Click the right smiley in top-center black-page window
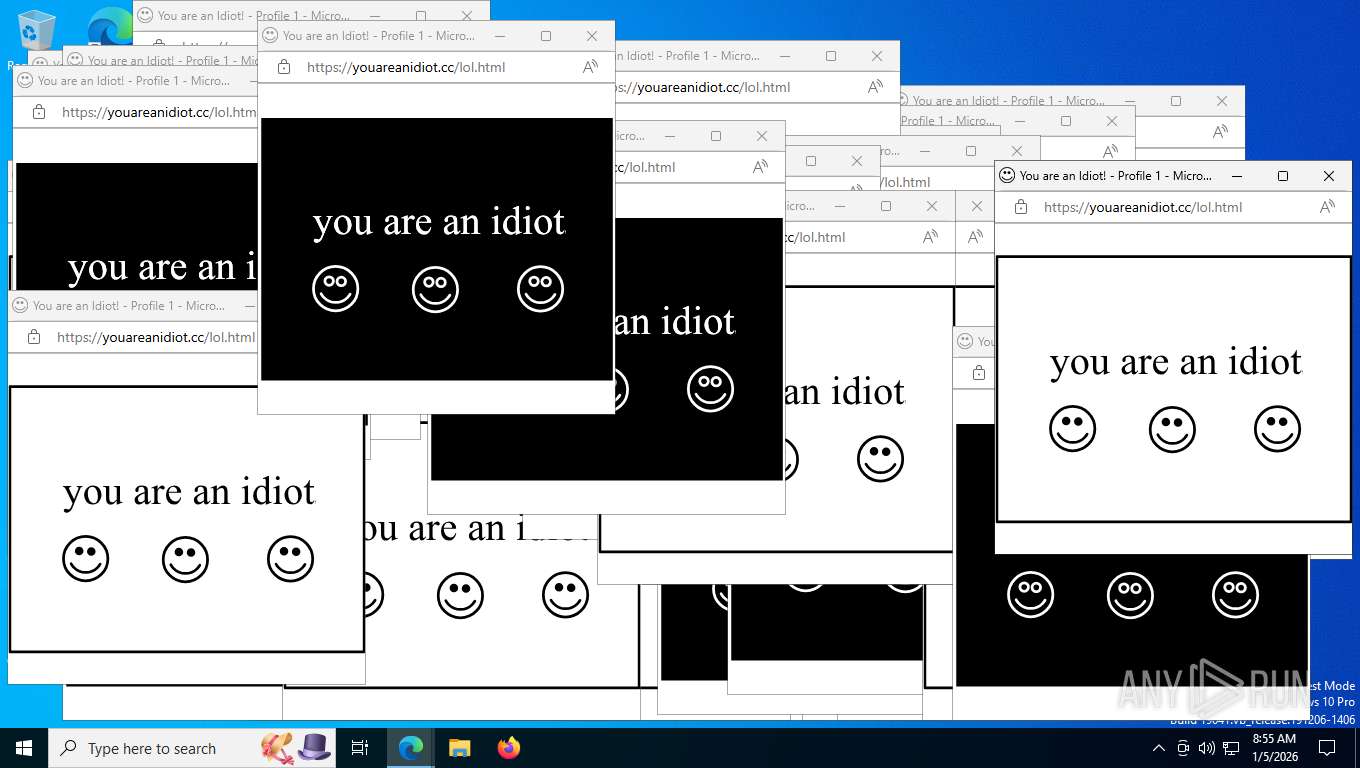 click(x=541, y=288)
